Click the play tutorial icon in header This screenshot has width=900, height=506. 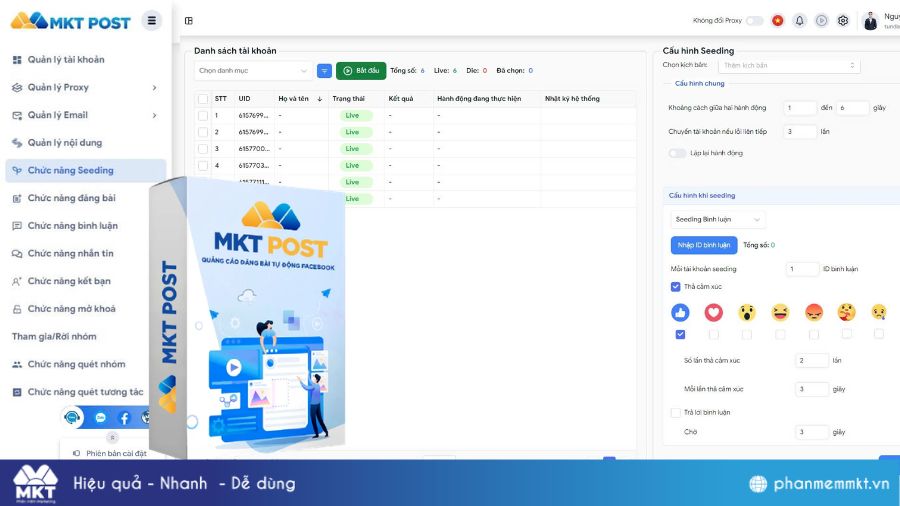click(821, 21)
